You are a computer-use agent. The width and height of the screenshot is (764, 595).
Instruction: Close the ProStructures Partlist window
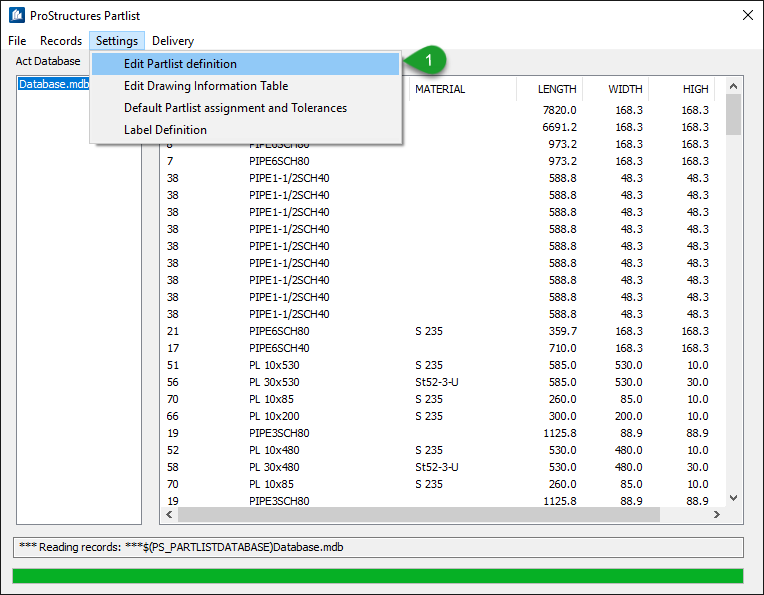745,15
